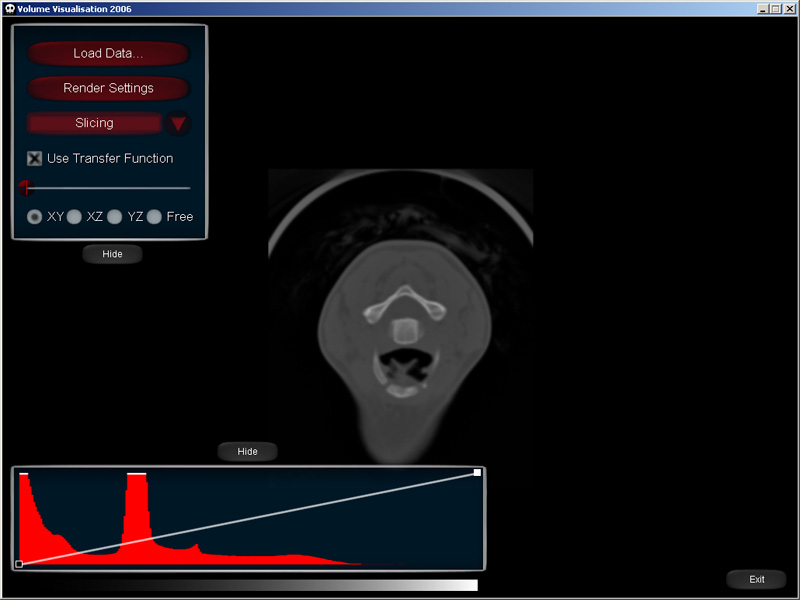Switch to the Free slicing plane option
Screen dimensions: 800x600
tap(154, 216)
